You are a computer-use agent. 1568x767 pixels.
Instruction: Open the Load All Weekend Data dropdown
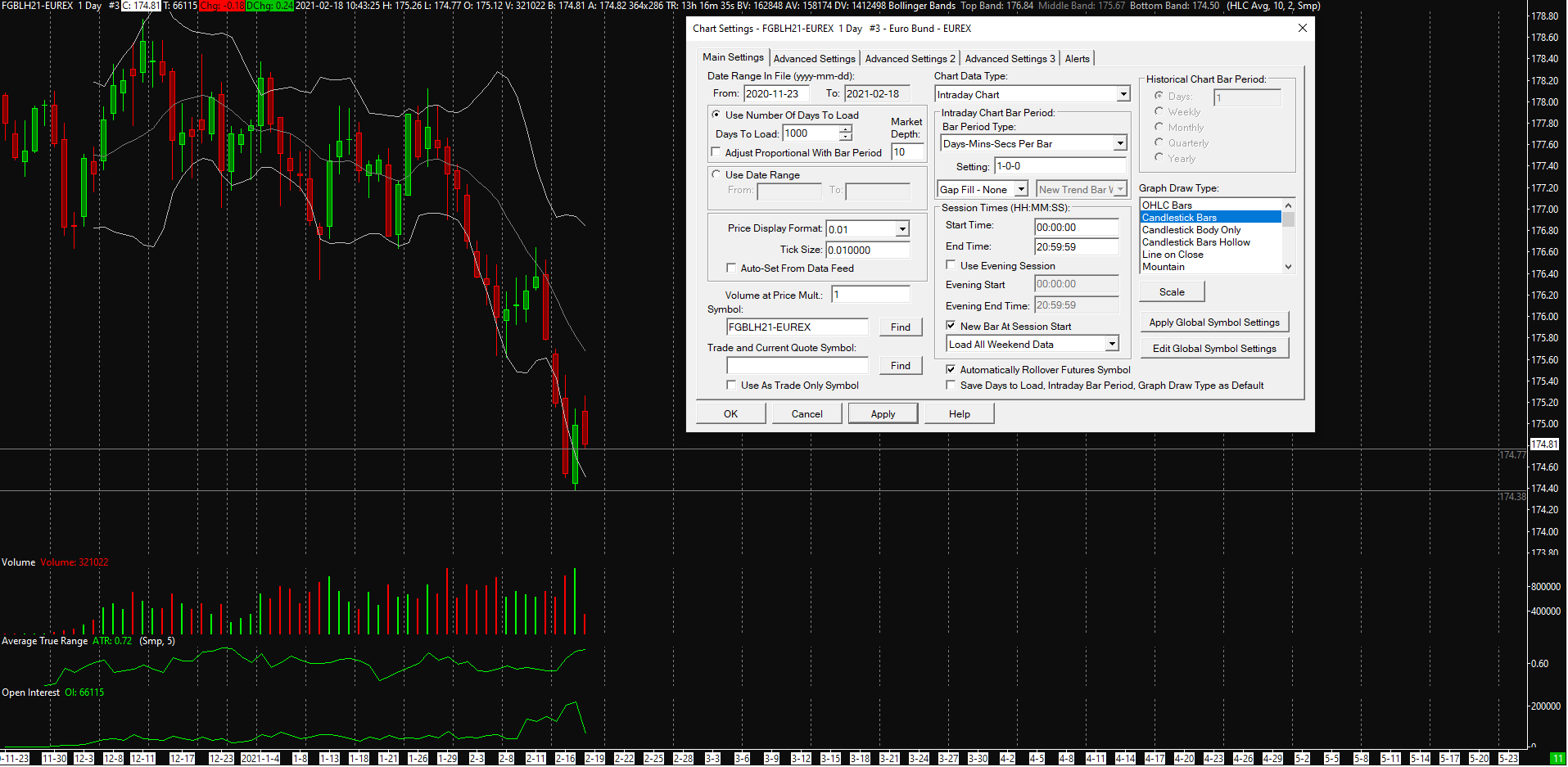click(x=1111, y=345)
